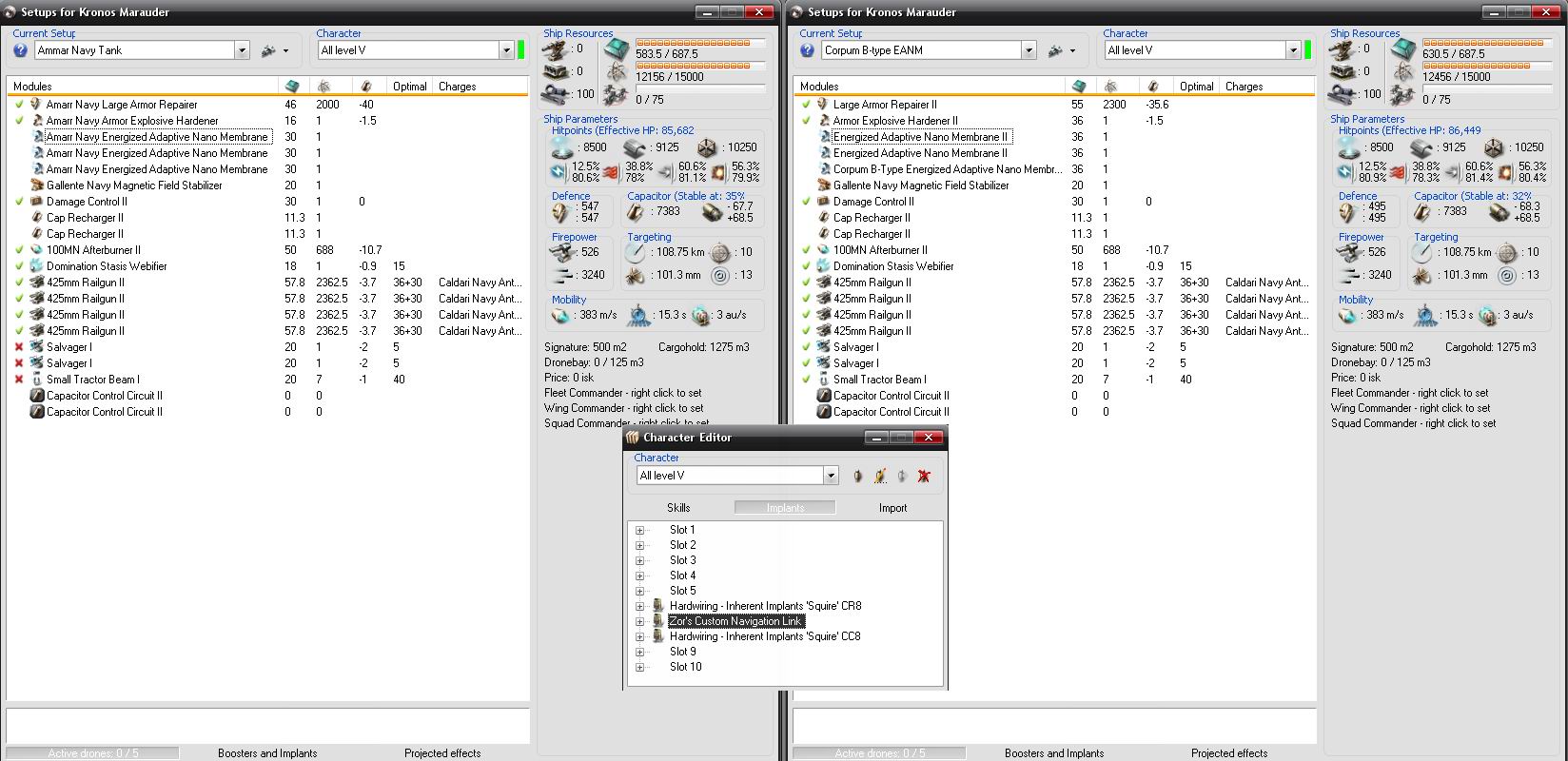
Task: Click the align time icon in left window
Action: click(x=638, y=315)
